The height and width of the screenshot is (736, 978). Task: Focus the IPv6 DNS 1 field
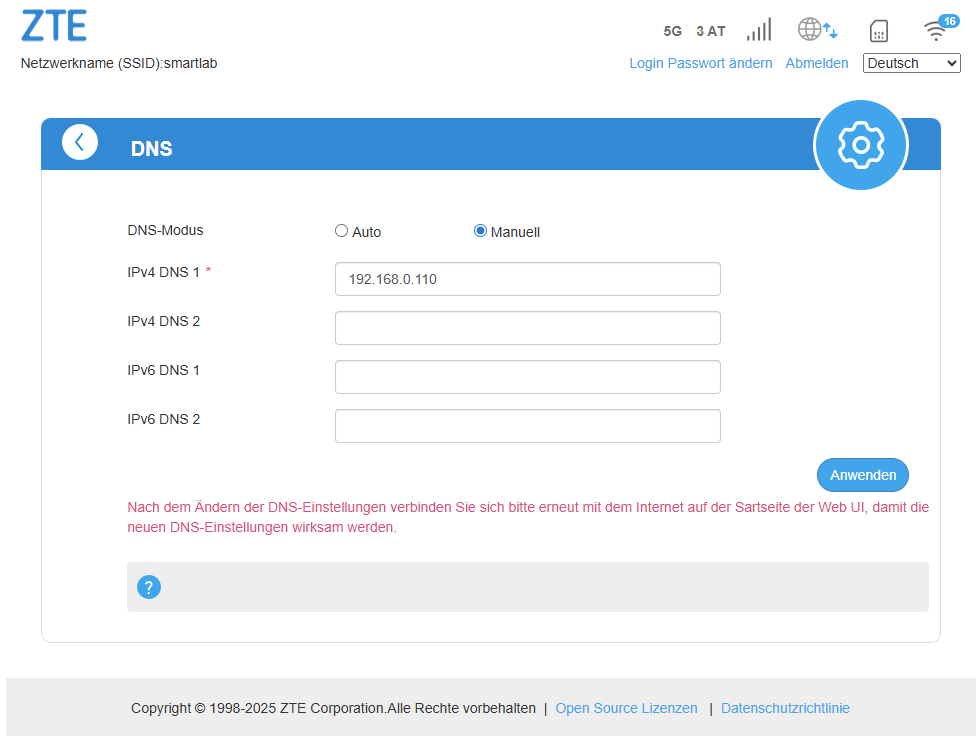527,377
